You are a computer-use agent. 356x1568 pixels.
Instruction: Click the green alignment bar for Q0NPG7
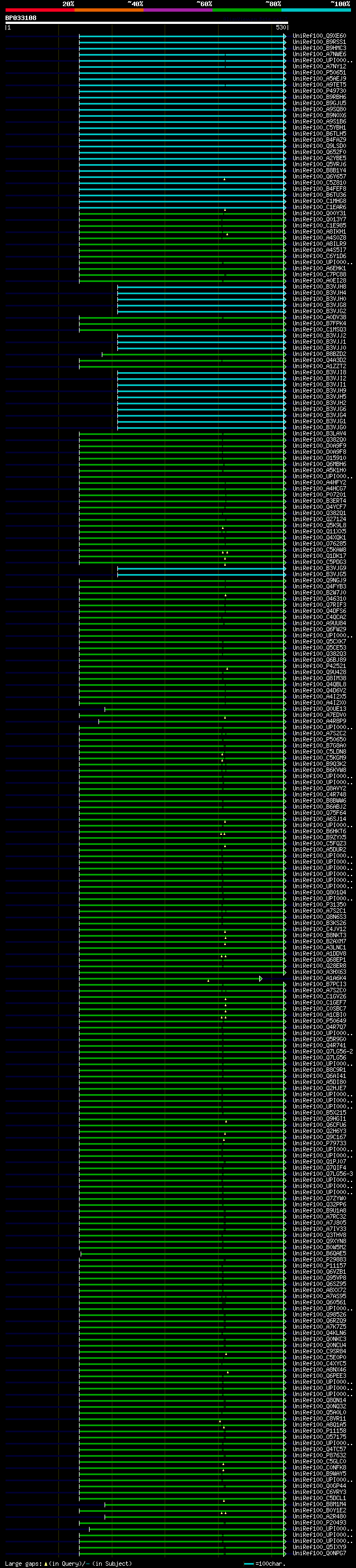[182, 1554]
